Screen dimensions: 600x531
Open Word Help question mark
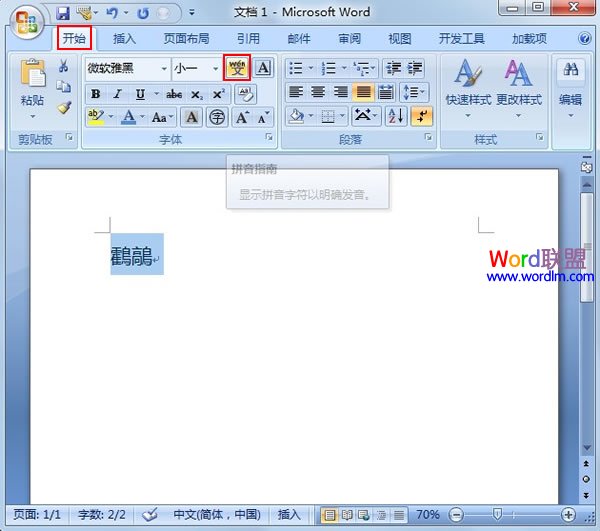[x=584, y=38]
